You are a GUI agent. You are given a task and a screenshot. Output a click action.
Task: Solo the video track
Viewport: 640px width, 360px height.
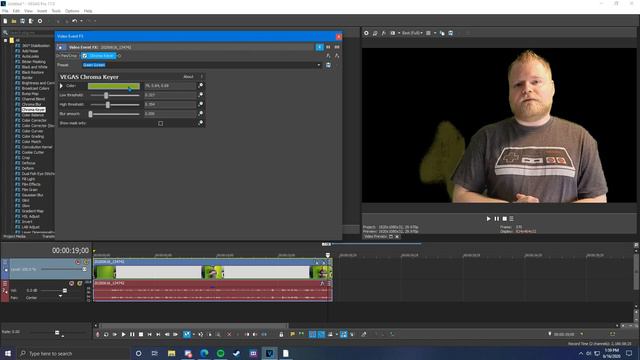point(86,262)
